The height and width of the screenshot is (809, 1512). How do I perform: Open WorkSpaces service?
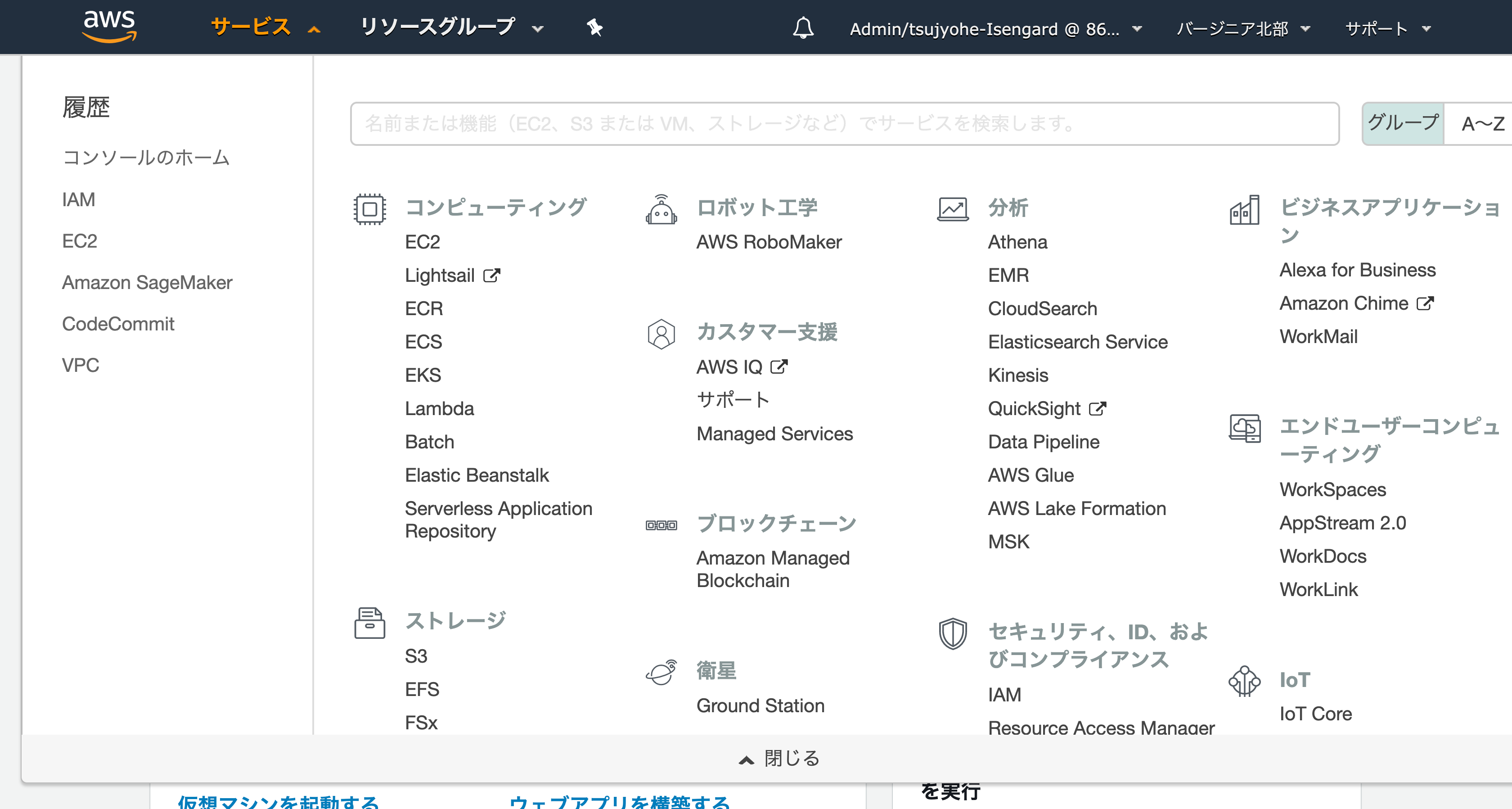click(1333, 489)
